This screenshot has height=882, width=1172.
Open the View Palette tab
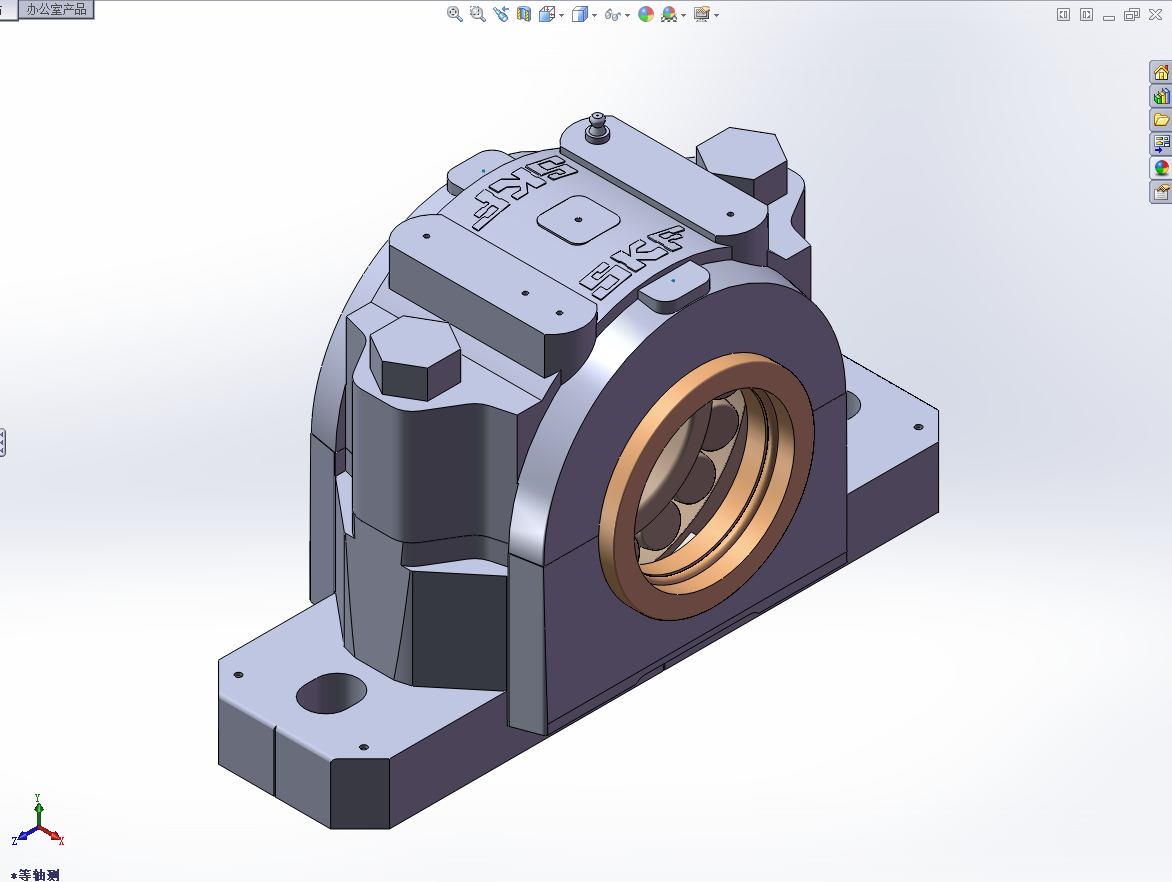pos(1161,144)
